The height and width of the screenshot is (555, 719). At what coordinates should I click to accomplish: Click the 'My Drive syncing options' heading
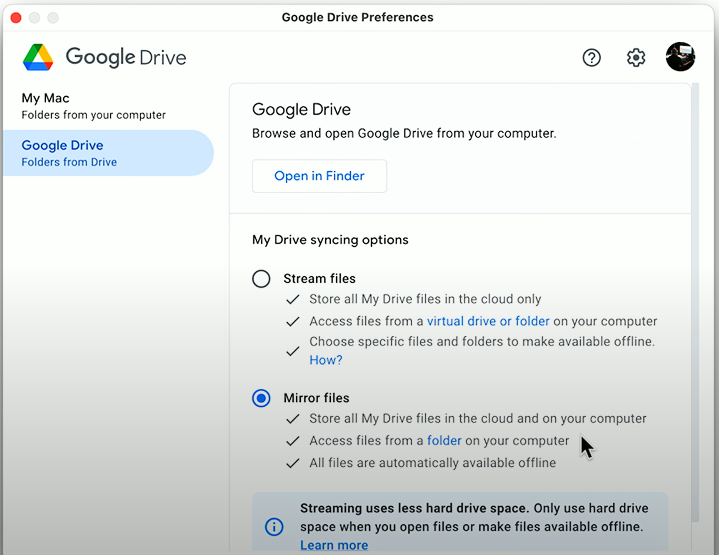coord(330,240)
